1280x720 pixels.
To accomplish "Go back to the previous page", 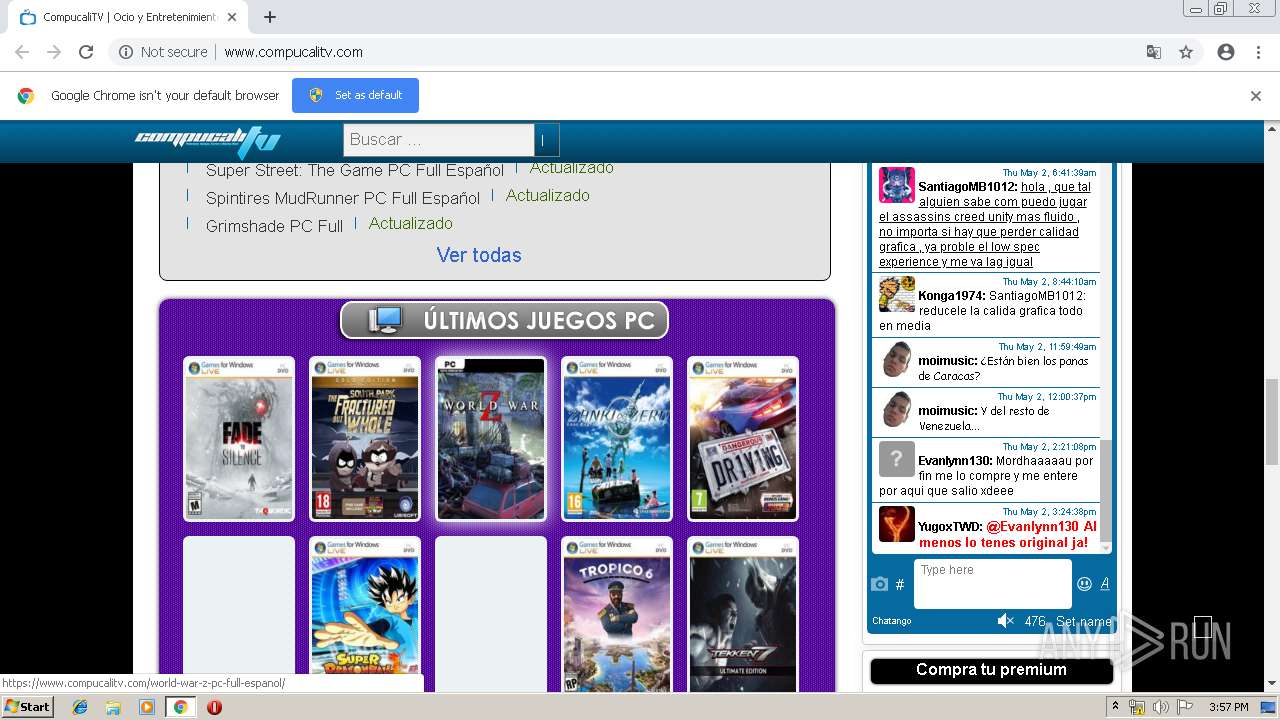I will (22, 52).
